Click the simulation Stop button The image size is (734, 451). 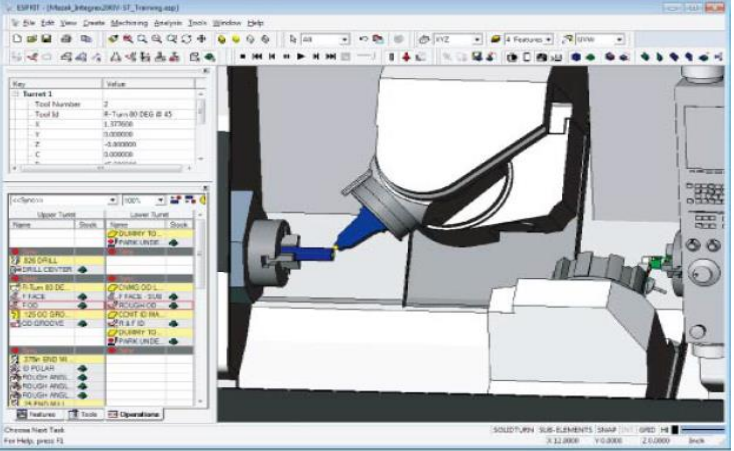(243, 56)
